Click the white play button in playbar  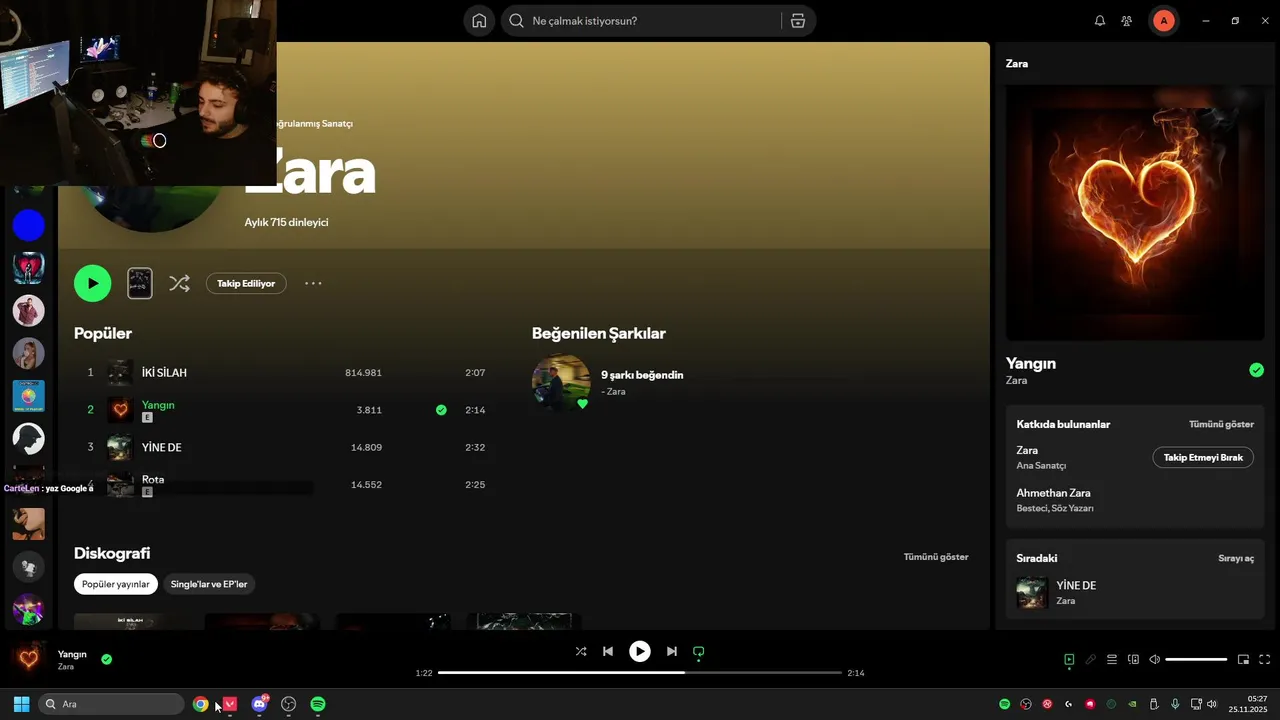pyautogui.click(x=640, y=651)
